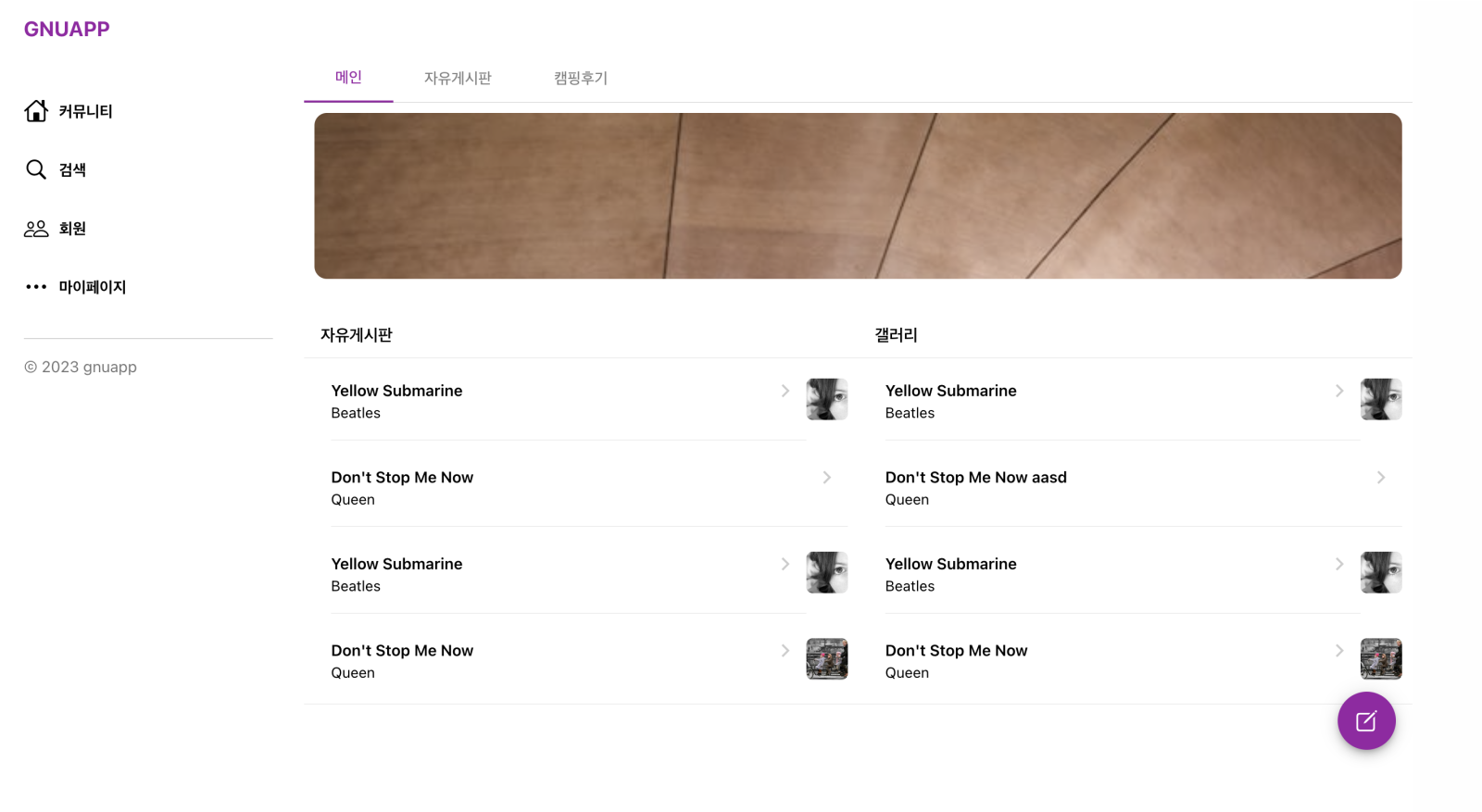Open the first "Yellow Submarine" post by Beatles

[x=396, y=391]
